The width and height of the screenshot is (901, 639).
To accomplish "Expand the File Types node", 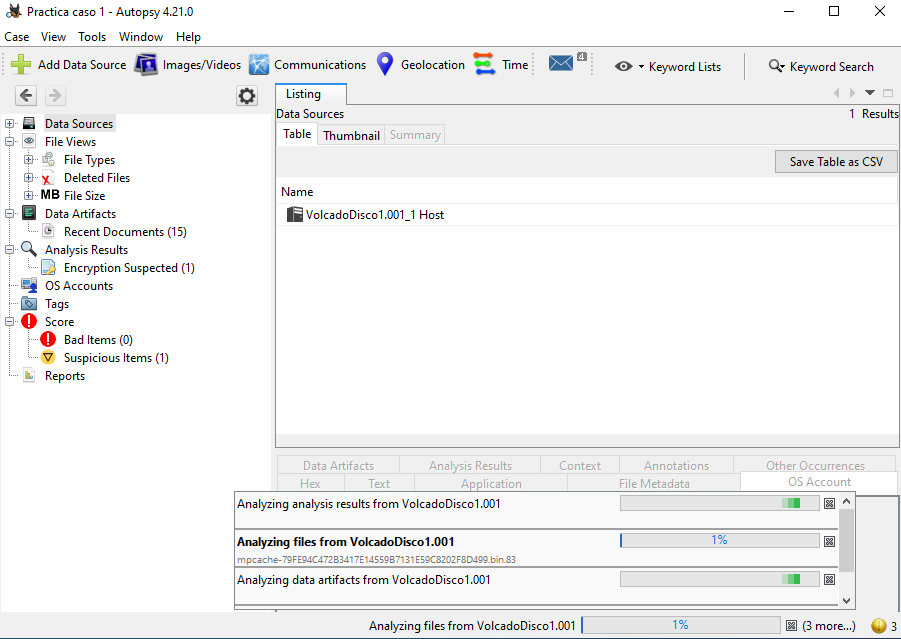I will tap(29, 160).
